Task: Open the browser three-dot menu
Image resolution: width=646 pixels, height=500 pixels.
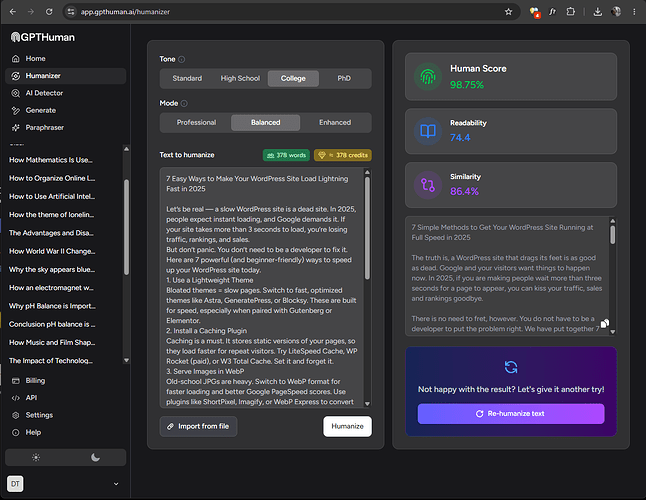Action: click(634, 12)
